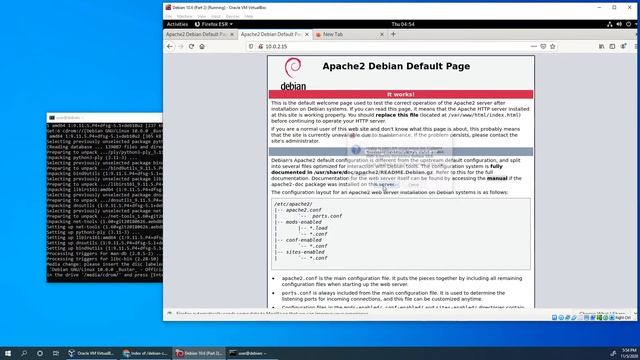
Task: Click the user@debian terminal window title bar
Action: [104, 118]
